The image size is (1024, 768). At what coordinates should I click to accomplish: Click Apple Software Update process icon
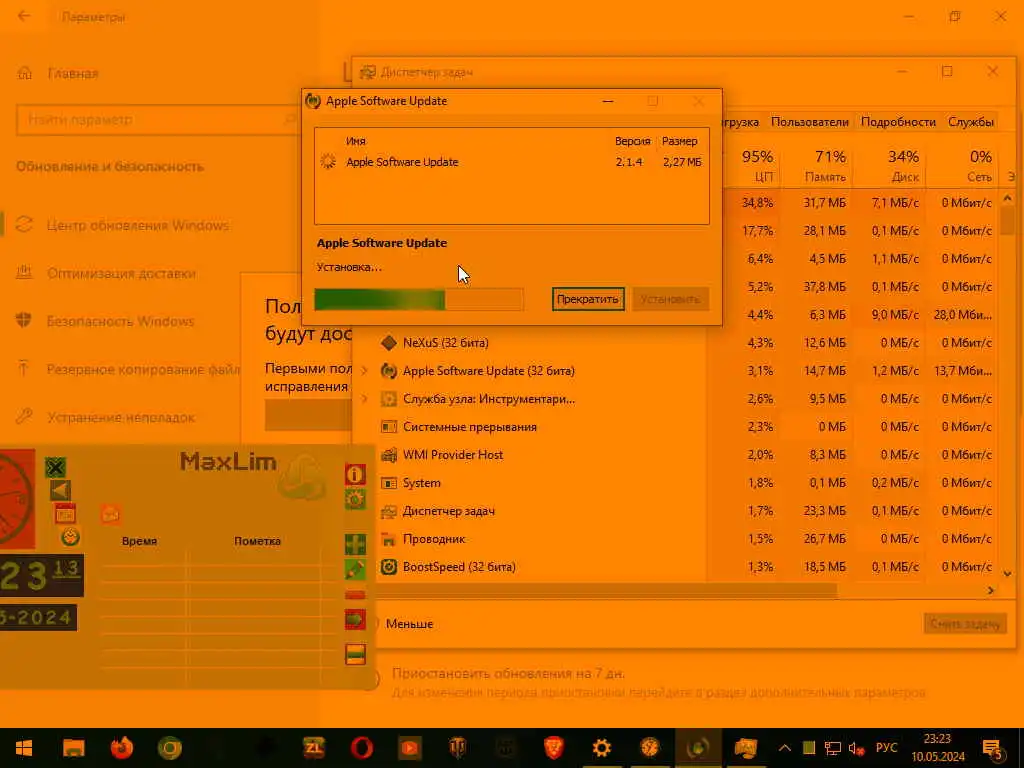click(x=389, y=371)
